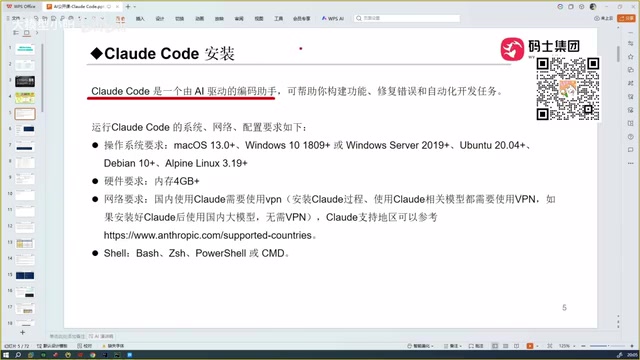Viewport: 640px width, 360px height.
Task: Click the user avatar in title bar
Action: (x=593, y=7)
